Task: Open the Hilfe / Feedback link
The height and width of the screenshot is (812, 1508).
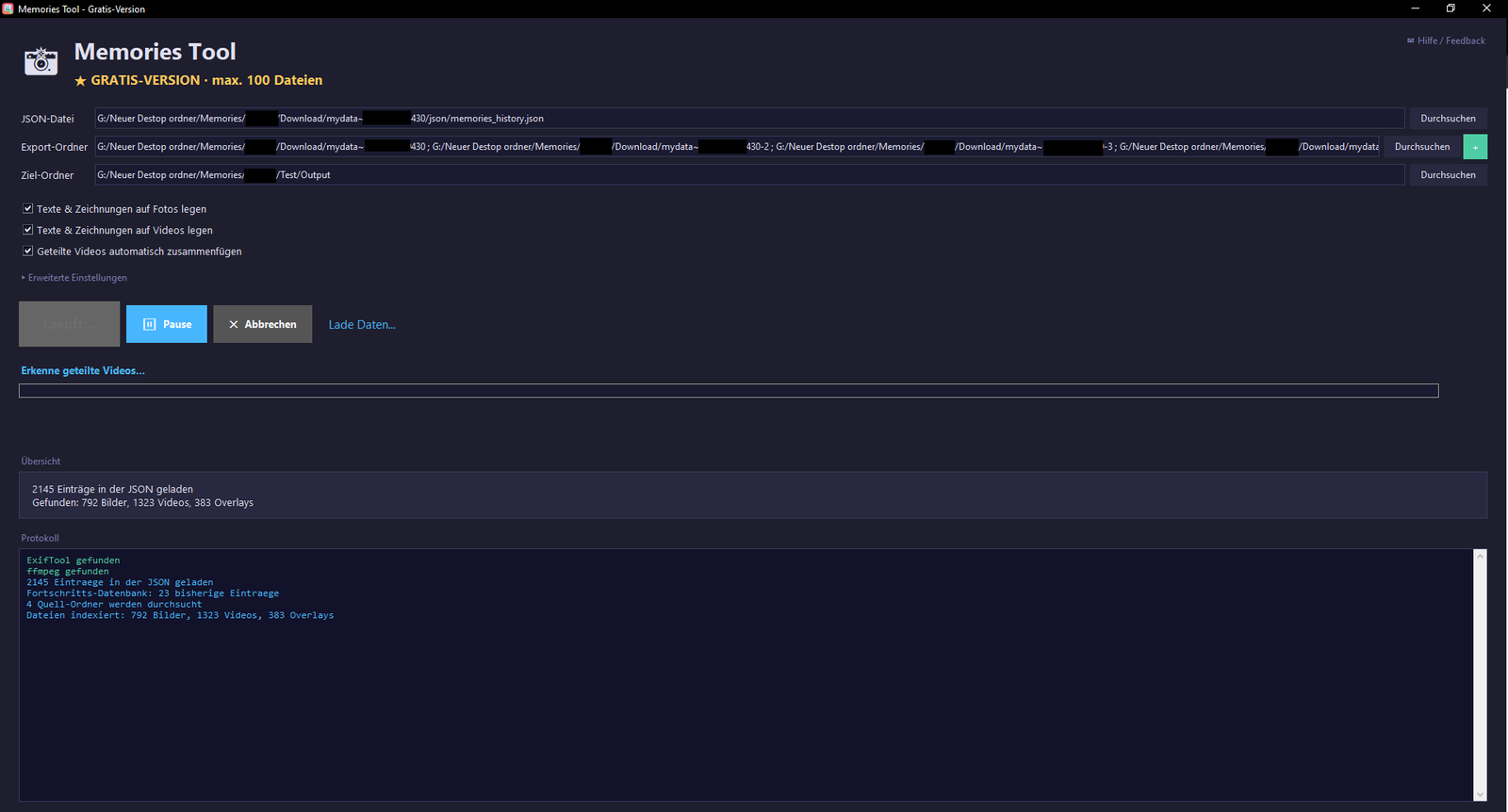Action: pos(1447,41)
